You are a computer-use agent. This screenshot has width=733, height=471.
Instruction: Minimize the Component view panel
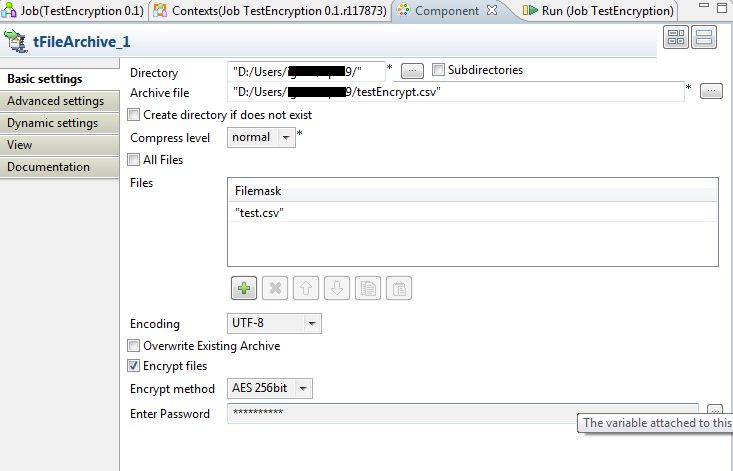(x=704, y=5)
